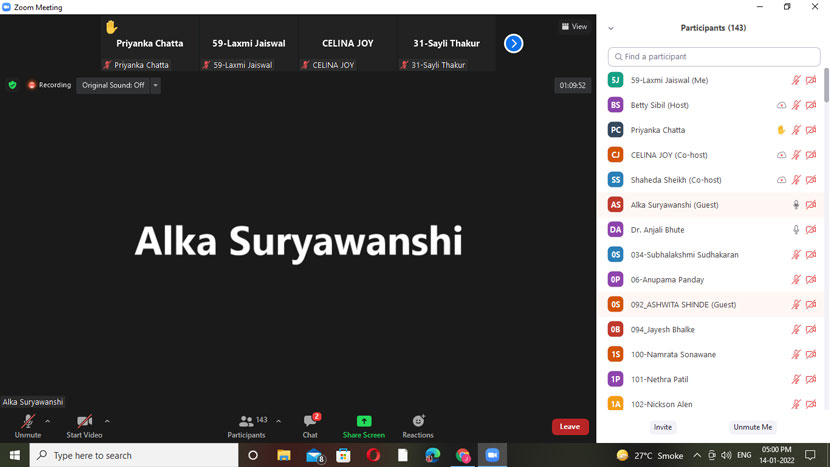The height and width of the screenshot is (467, 830).
Task: Expand participants options arrow beside count
Action: tap(278, 421)
